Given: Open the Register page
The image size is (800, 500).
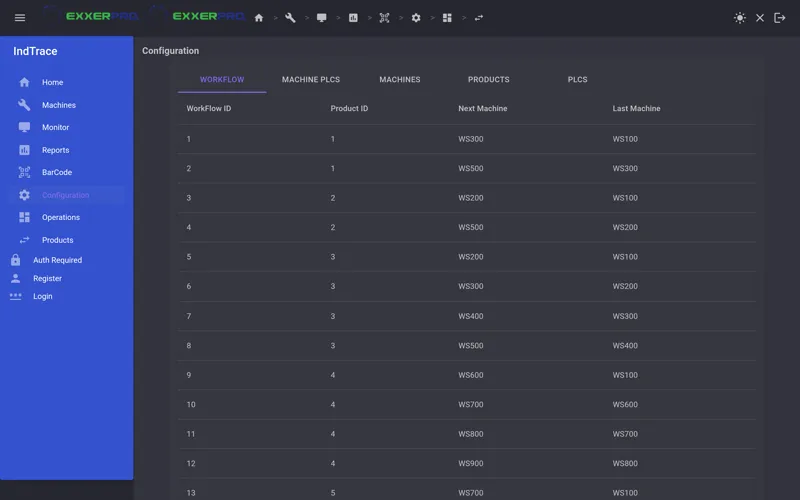Looking at the screenshot, I should [x=47, y=279].
